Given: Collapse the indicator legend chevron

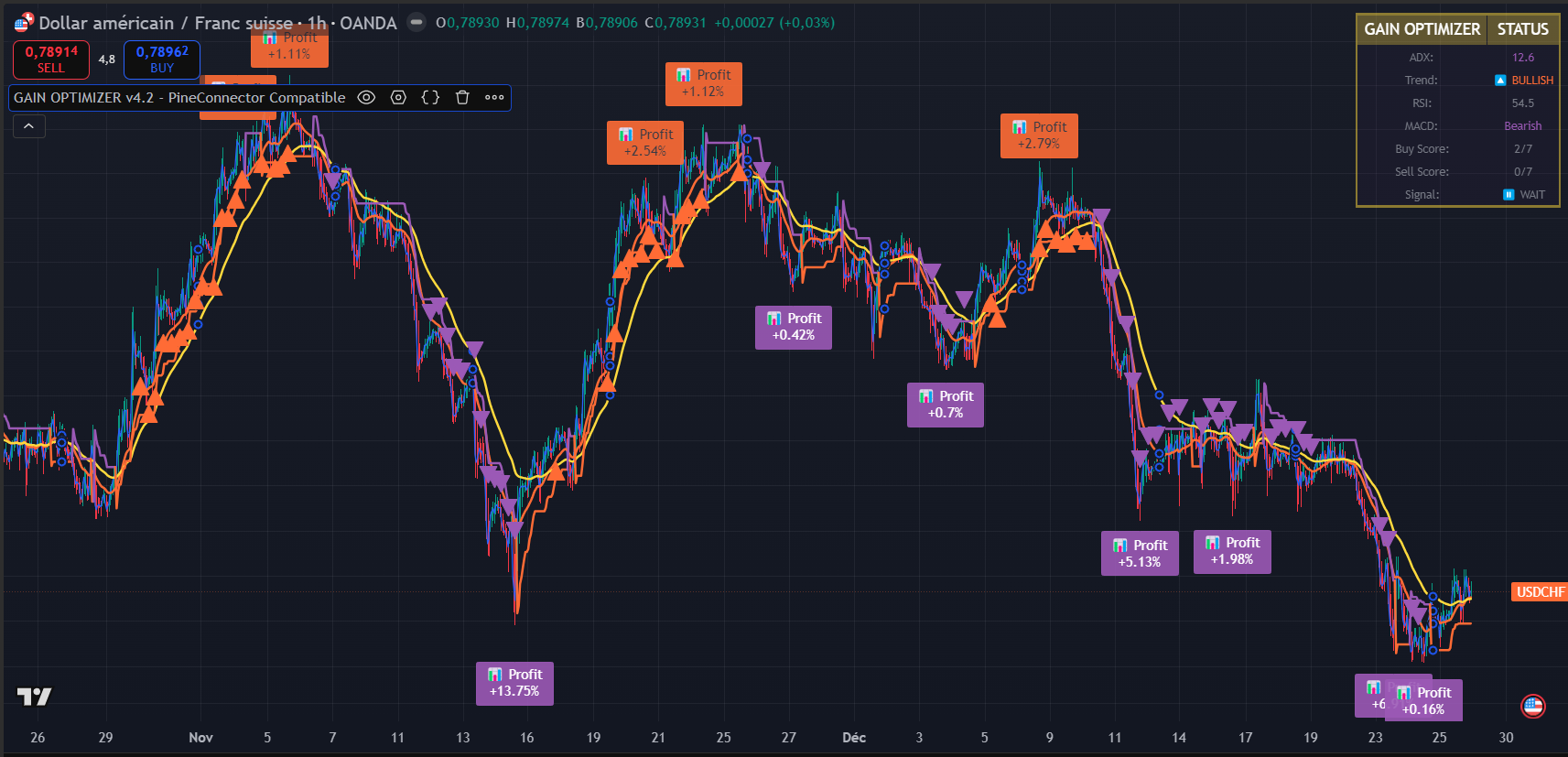Looking at the screenshot, I should pos(29,126).
